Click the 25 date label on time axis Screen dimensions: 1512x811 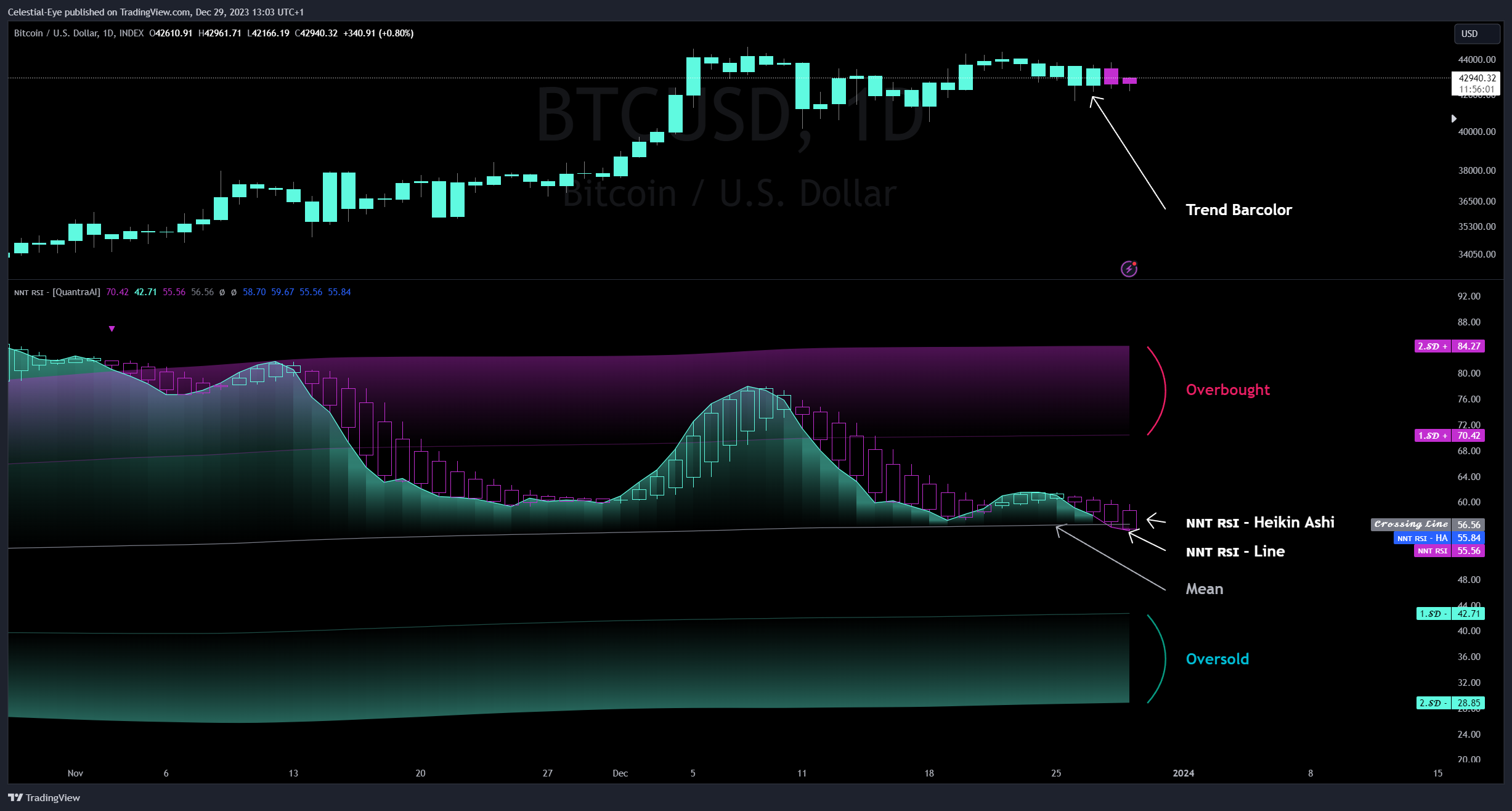(x=1056, y=773)
